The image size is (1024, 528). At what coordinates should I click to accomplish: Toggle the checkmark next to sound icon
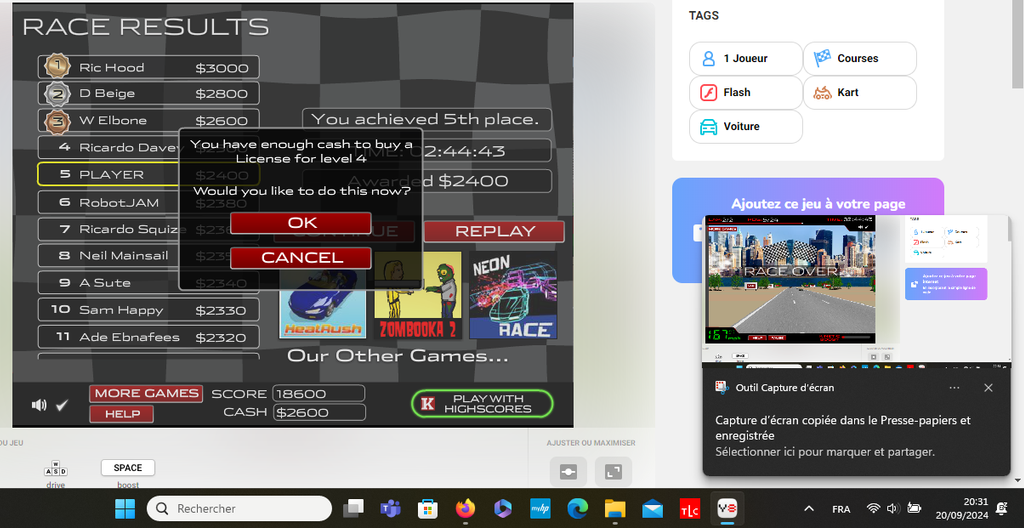click(62, 405)
